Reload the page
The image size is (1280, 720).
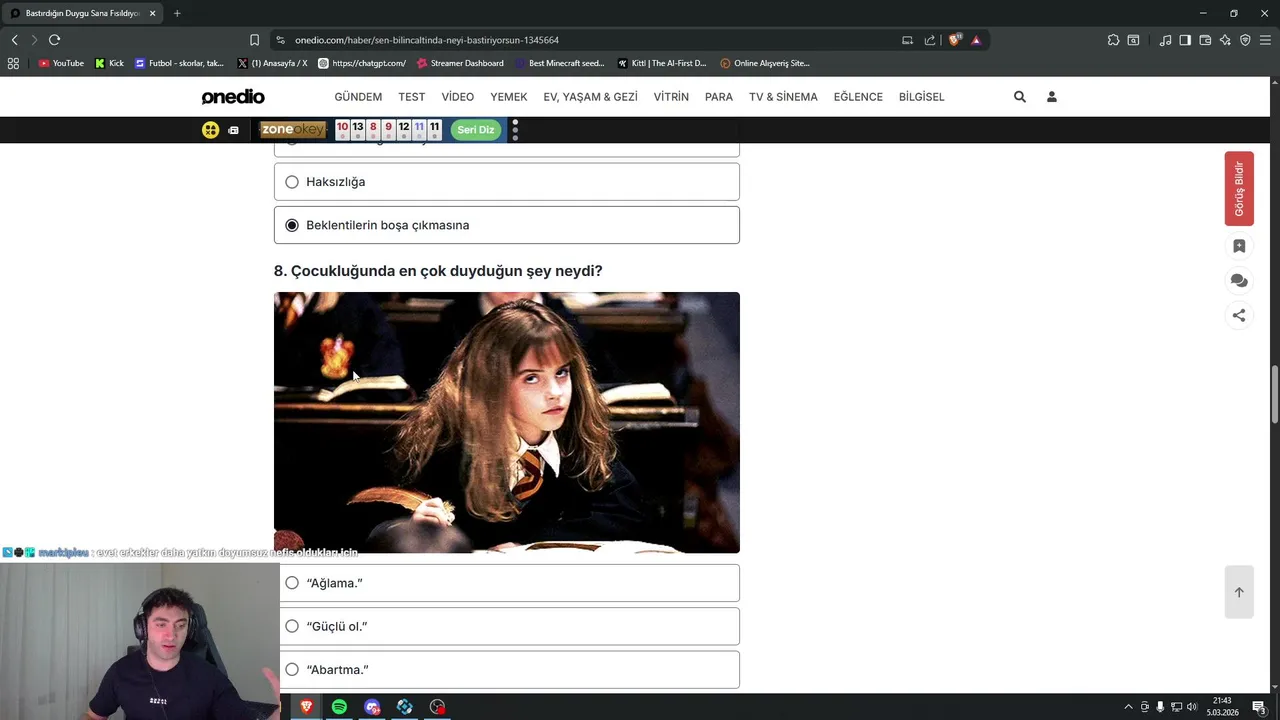(x=54, y=40)
